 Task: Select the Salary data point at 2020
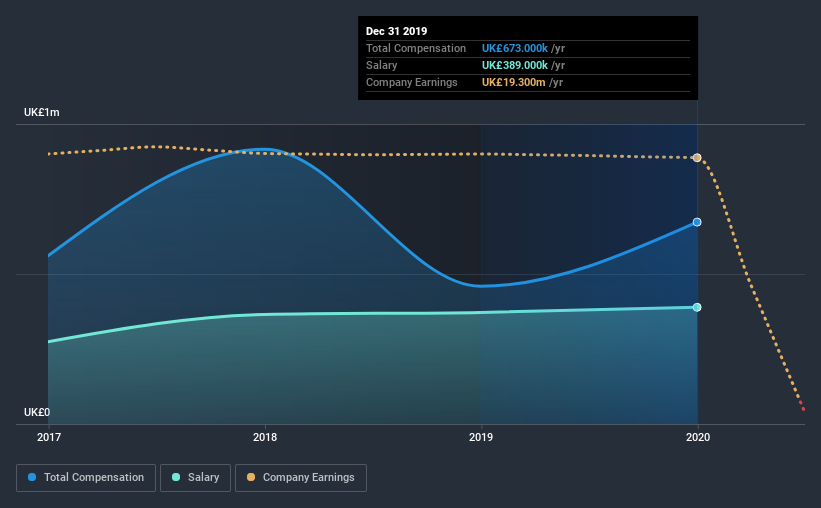tap(697, 307)
